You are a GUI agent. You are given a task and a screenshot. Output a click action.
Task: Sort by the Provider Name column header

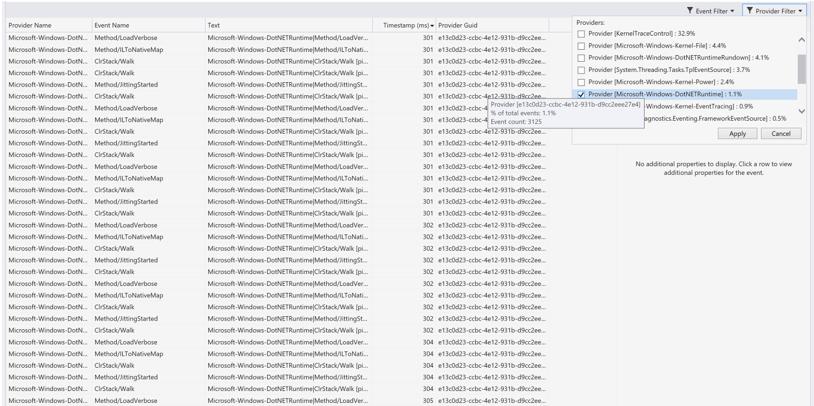point(48,25)
